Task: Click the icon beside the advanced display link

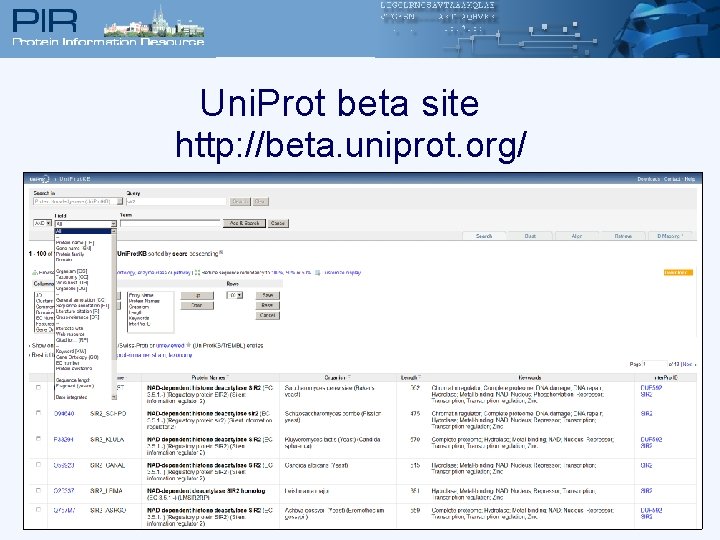Action: (317, 272)
